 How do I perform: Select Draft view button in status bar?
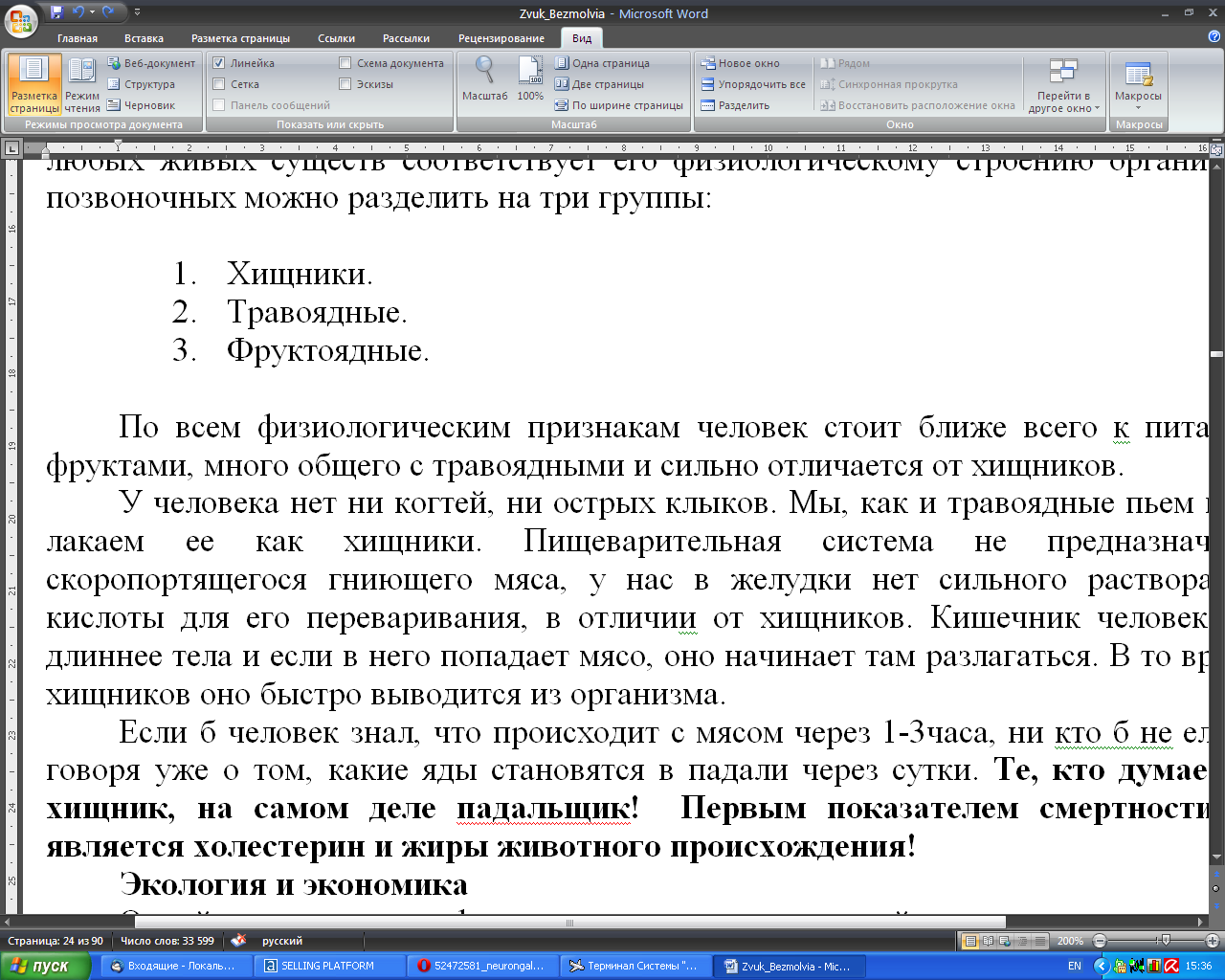(x=1040, y=941)
